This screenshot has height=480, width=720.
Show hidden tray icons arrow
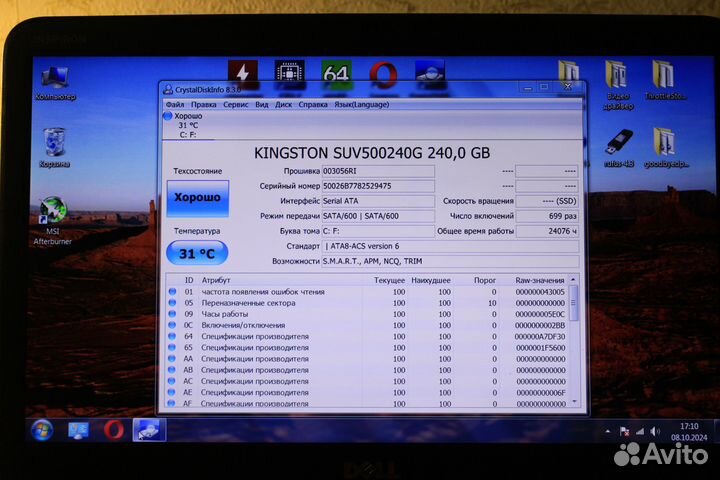coord(608,431)
